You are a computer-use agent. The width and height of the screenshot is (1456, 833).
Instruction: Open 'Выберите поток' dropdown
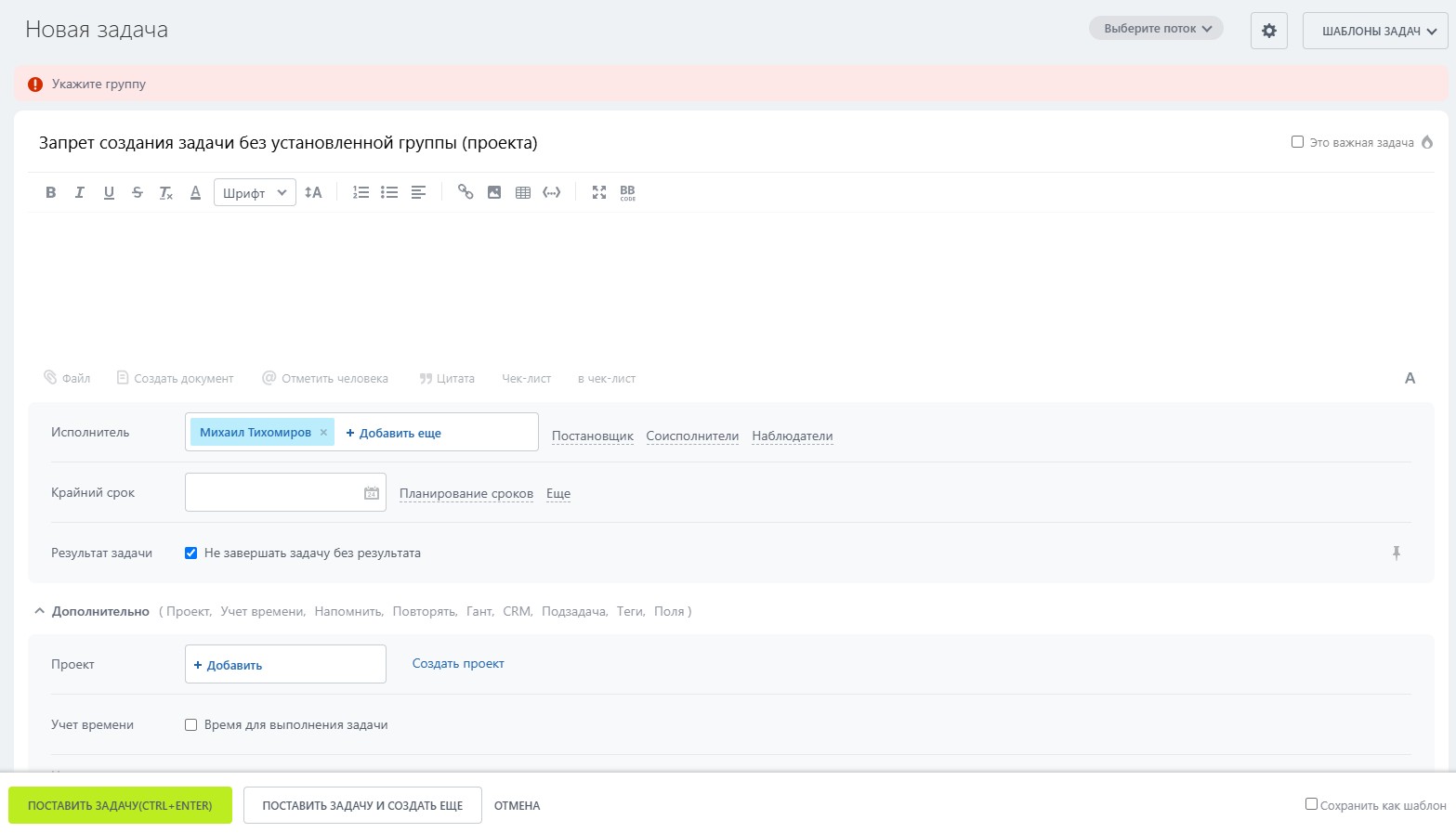(x=1156, y=29)
